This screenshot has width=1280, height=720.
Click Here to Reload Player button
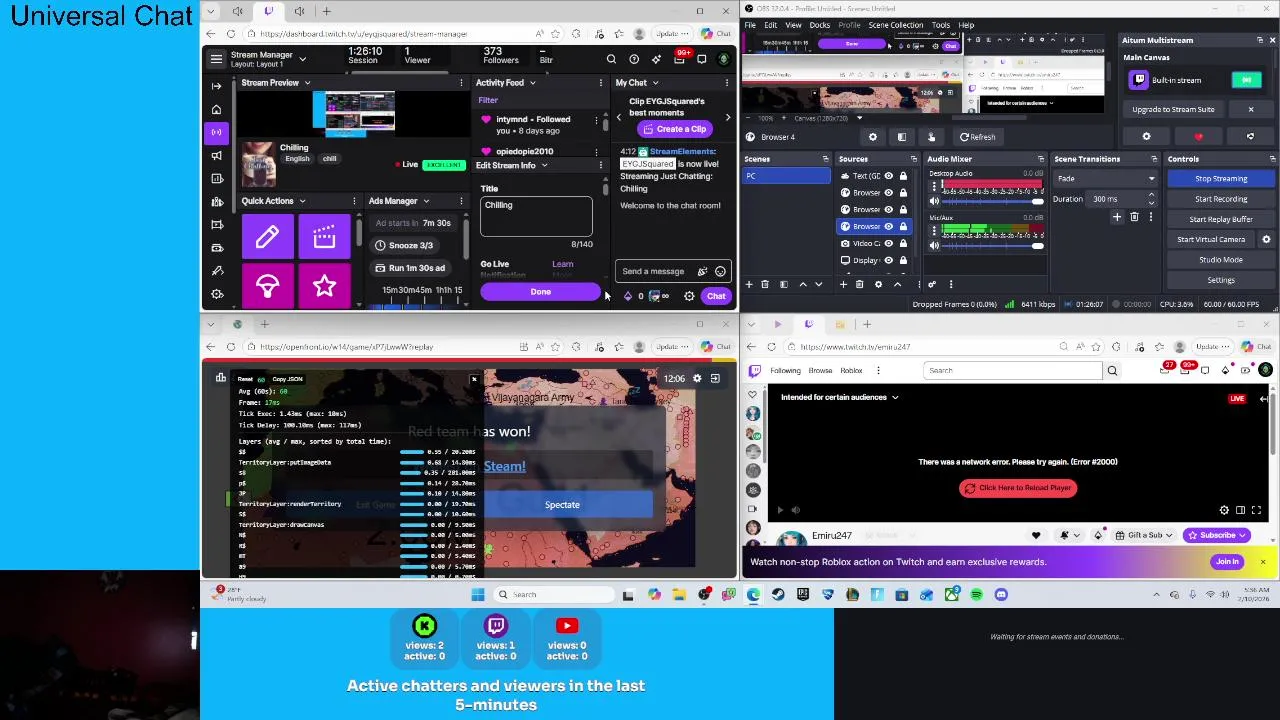tap(1017, 488)
